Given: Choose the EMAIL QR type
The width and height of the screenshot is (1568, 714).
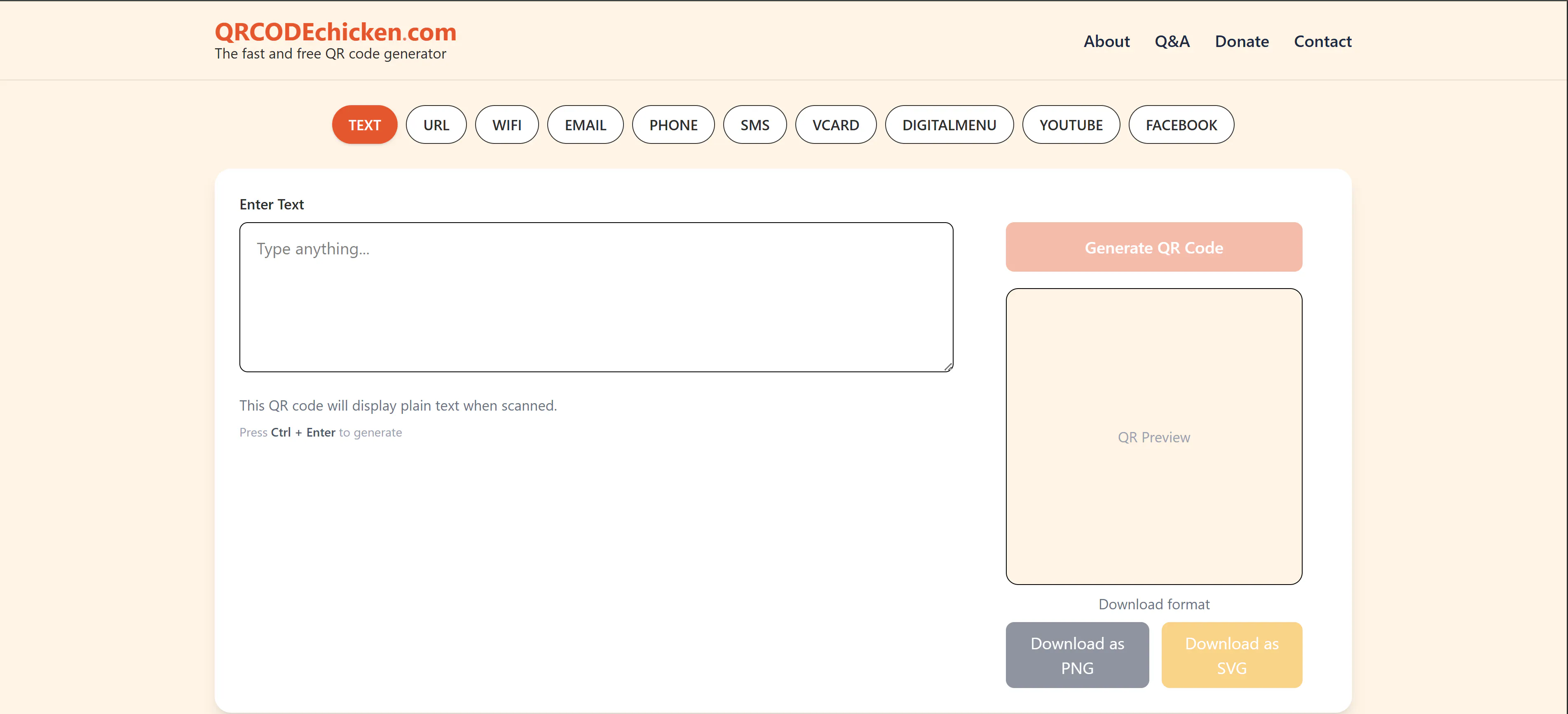Looking at the screenshot, I should click(585, 125).
